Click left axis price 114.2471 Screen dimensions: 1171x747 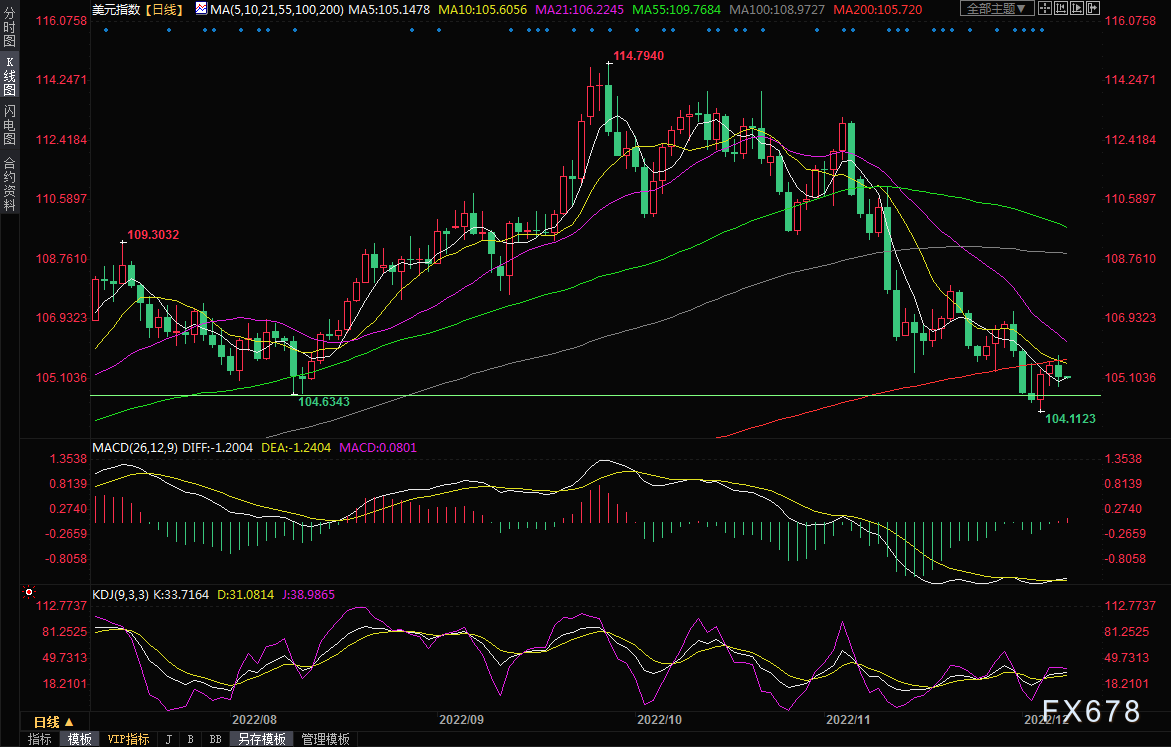(x=61, y=80)
